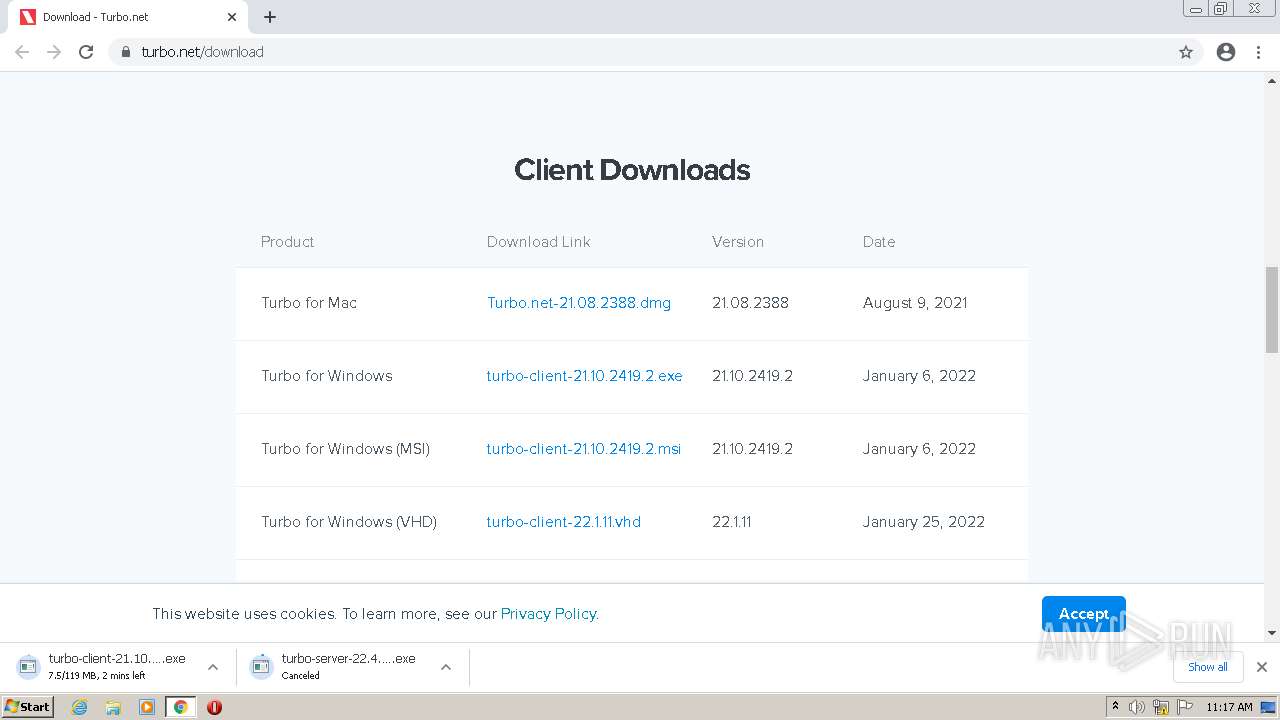Download Turbo.net-21.08.2388.dmg
This screenshot has height=720, width=1280.
[579, 303]
